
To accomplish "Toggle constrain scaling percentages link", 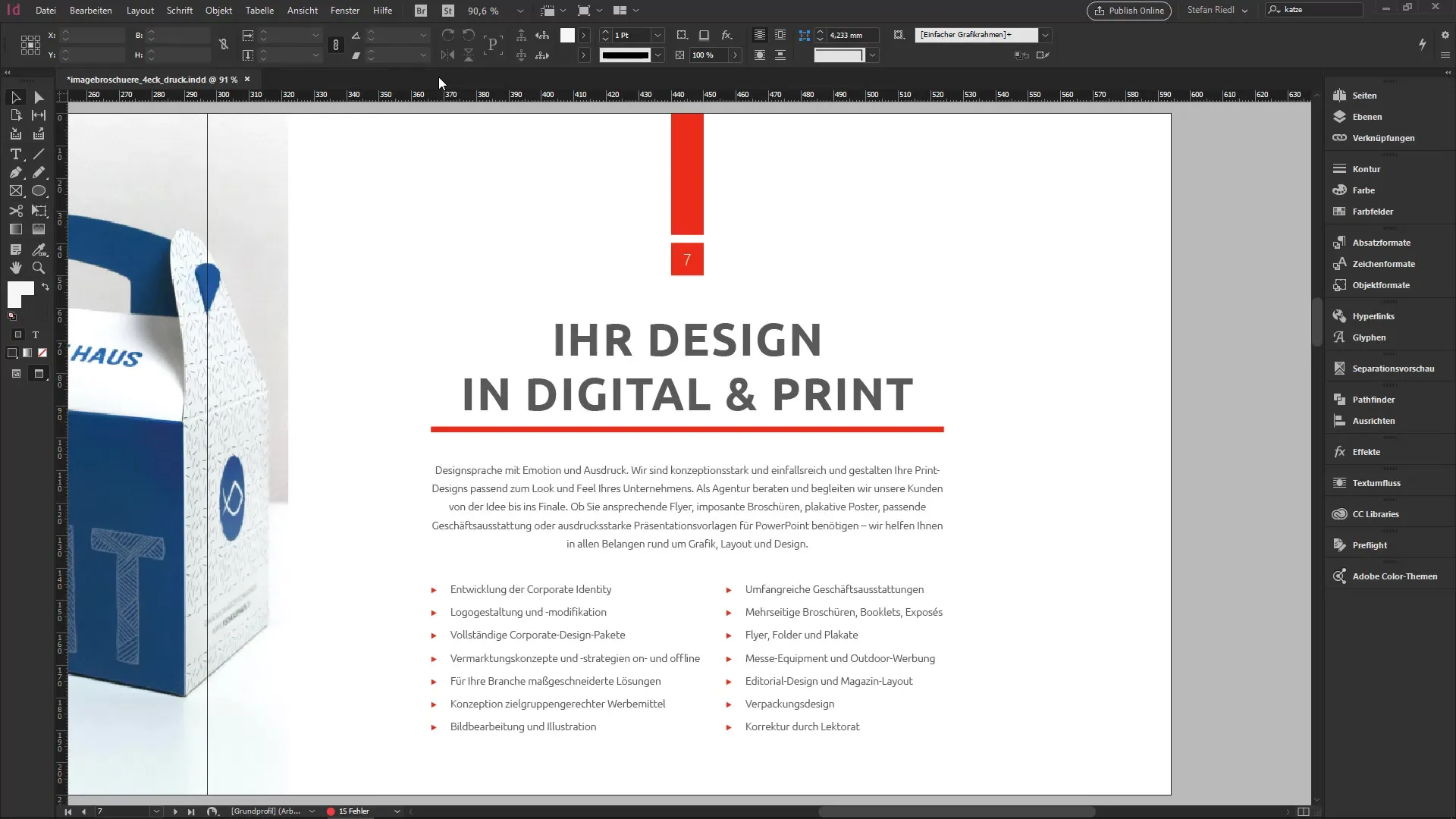I will 336,45.
